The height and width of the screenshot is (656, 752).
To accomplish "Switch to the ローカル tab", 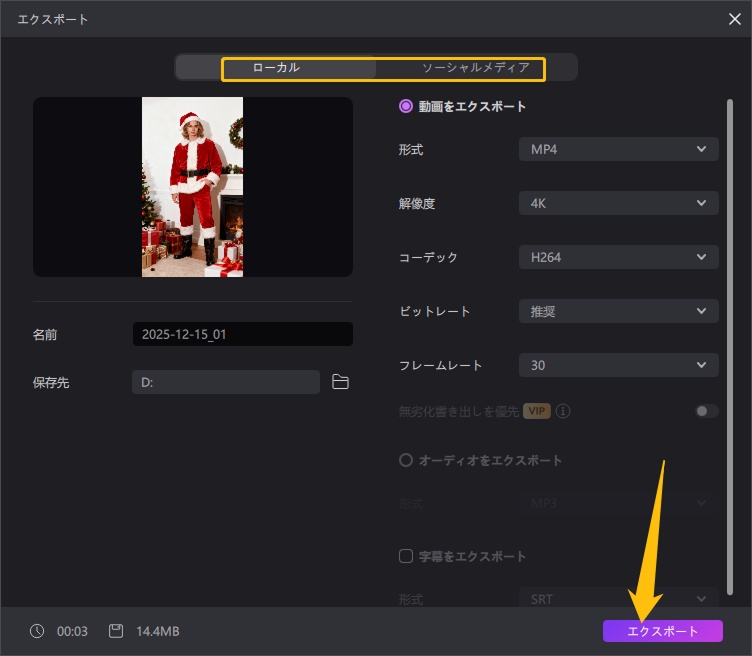I will tap(276, 68).
